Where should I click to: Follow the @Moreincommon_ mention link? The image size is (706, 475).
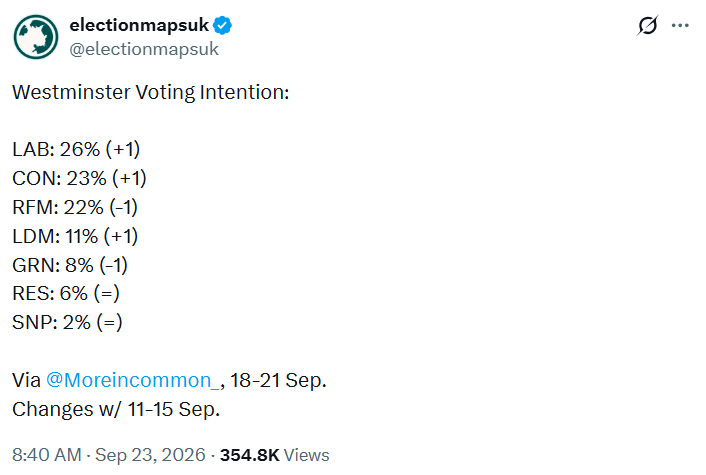pyautogui.click(x=132, y=380)
